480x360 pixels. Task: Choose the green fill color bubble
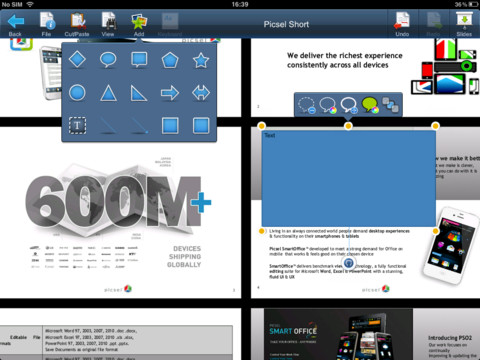pyautogui.click(x=370, y=105)
